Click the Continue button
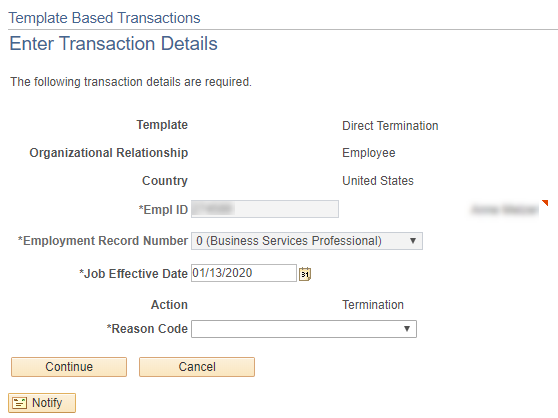The height and width of the screenshot is (418, 558). click(69, 367)
